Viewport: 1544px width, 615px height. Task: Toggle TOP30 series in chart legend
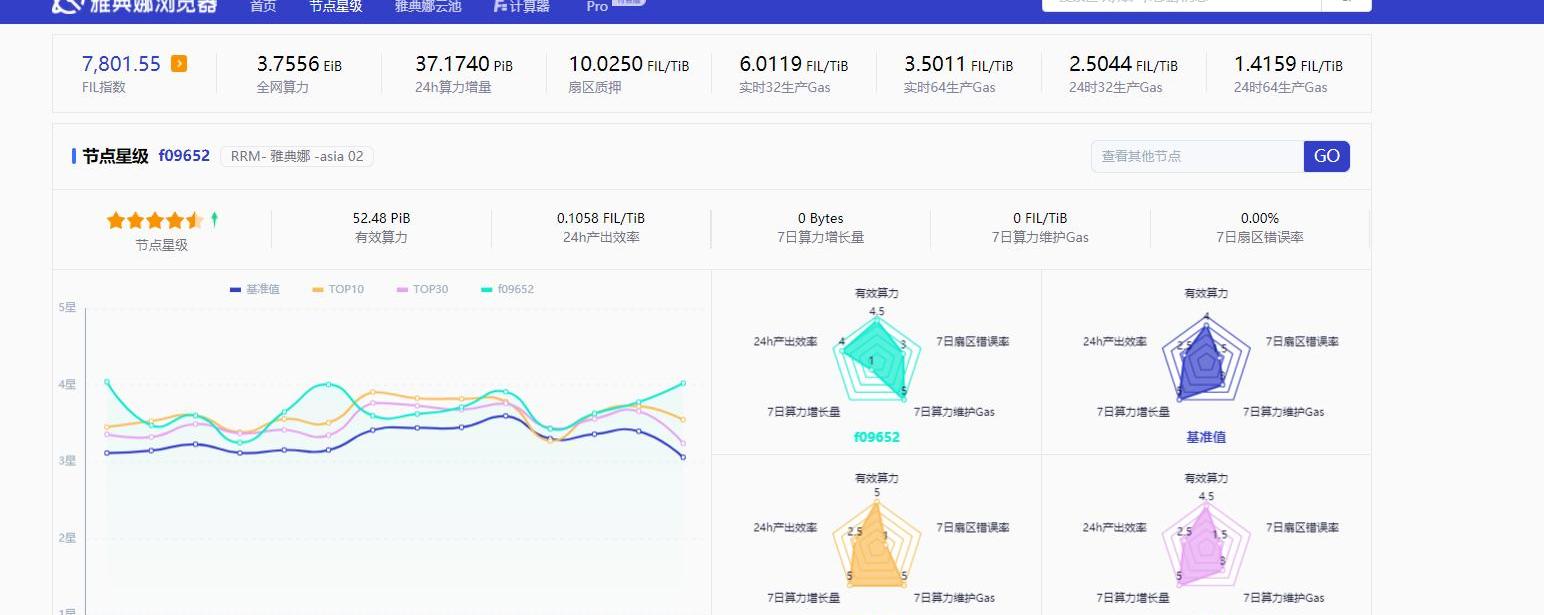click(422, 289)
